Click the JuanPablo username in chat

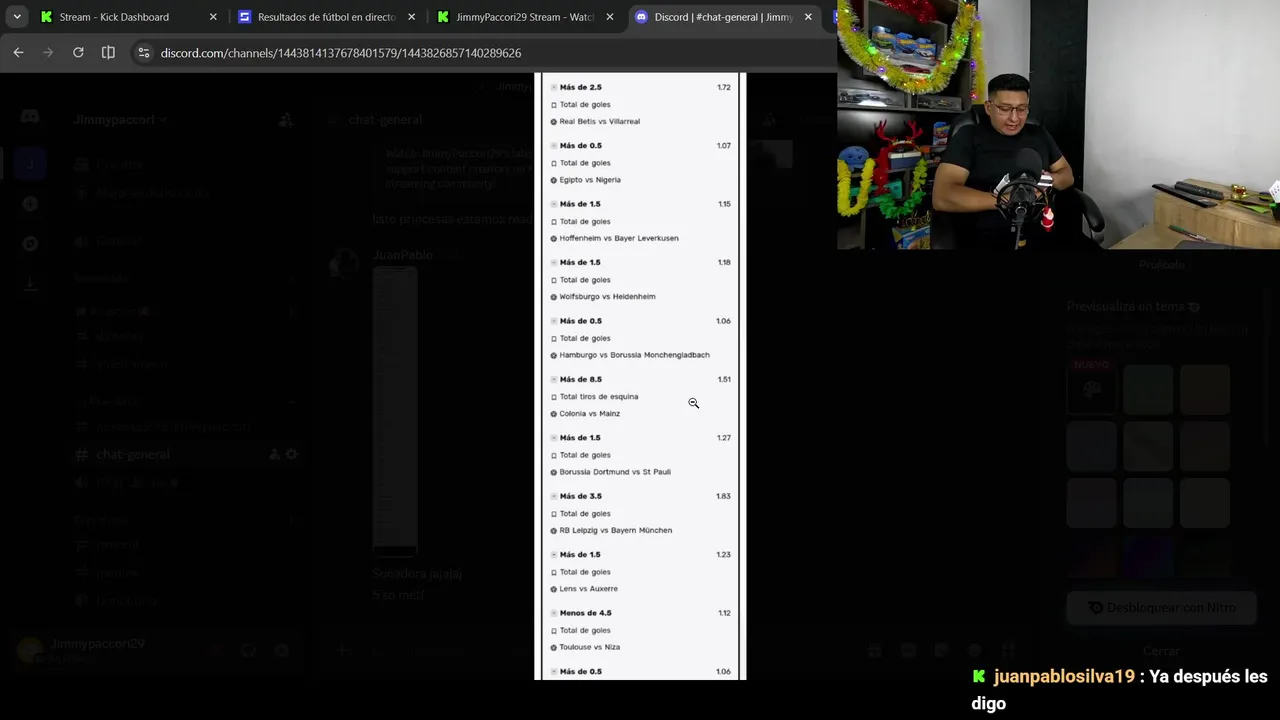click(402, 255)
